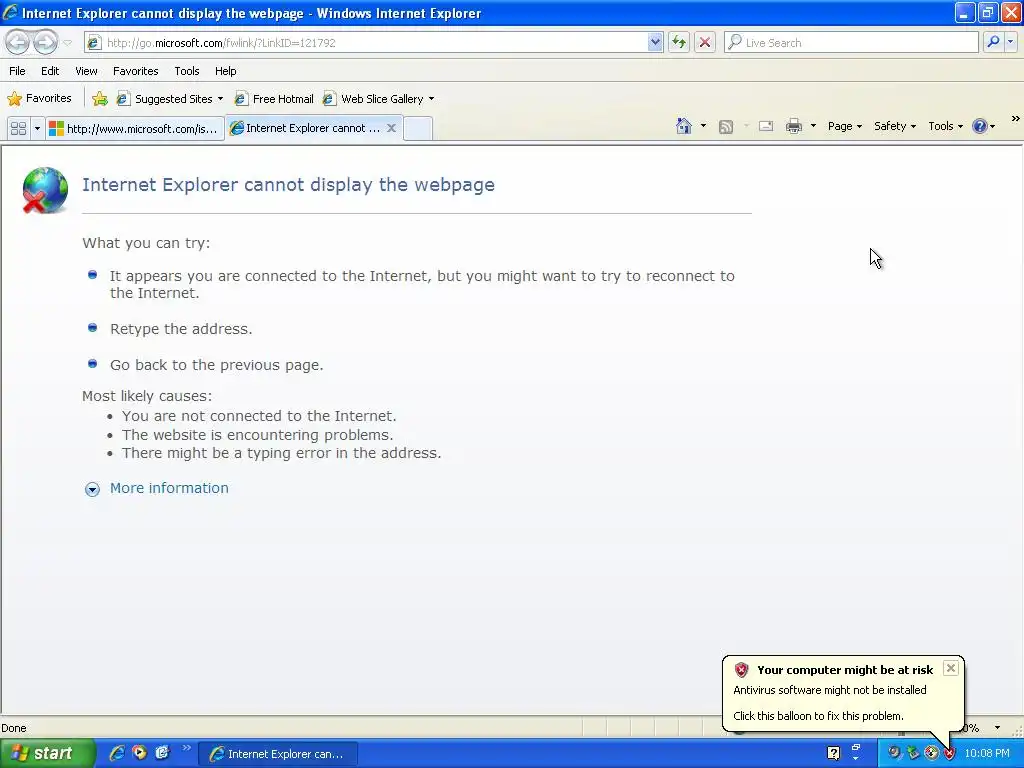Screen dimensions: 1024x768
Task: Expand the address bar history dropdown
Action: (655, 42)
